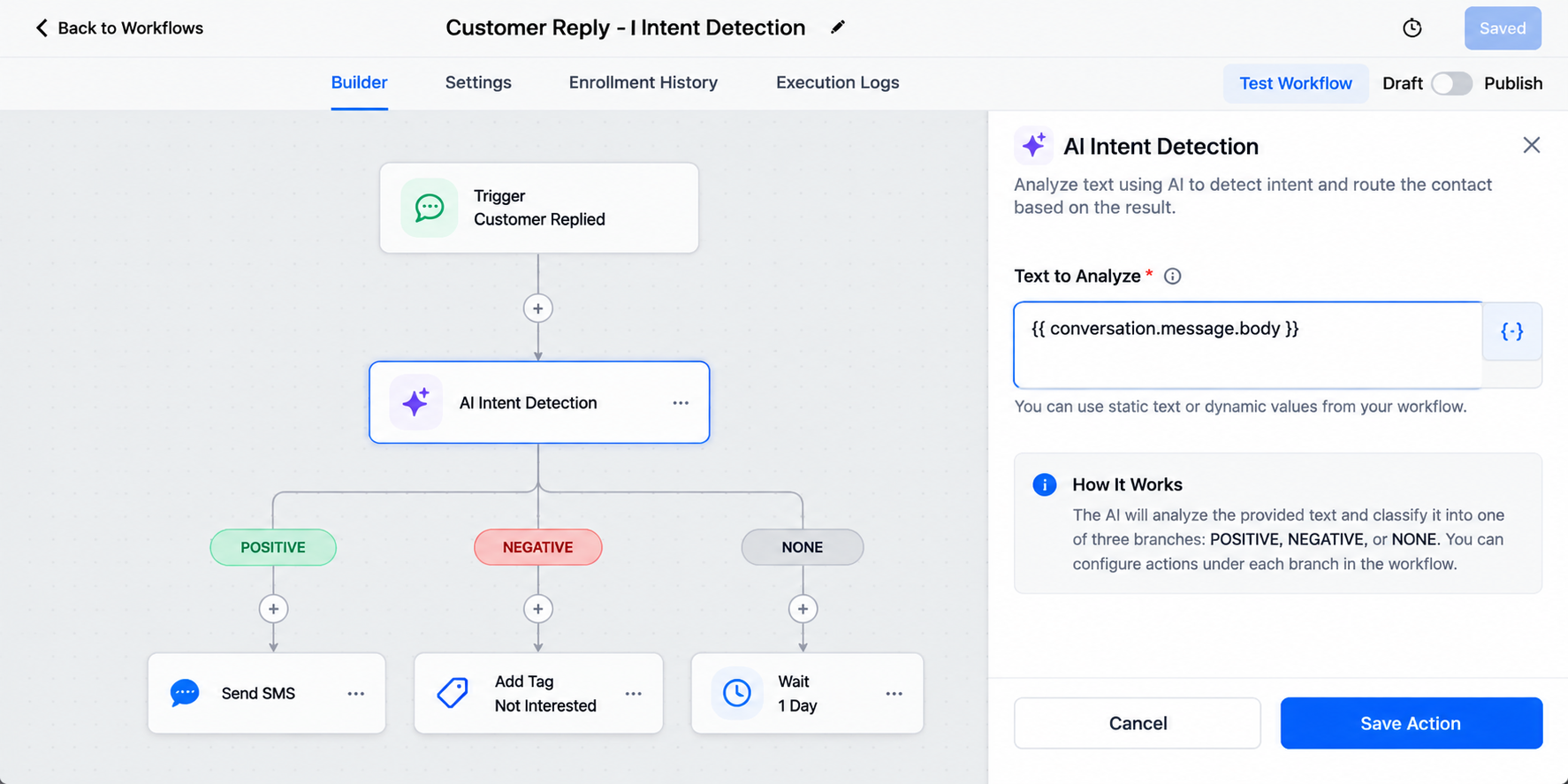Click the pencil icon to rename workflow
The width and height of the screenshot is (1568, 784).
(x=837, y=27)
